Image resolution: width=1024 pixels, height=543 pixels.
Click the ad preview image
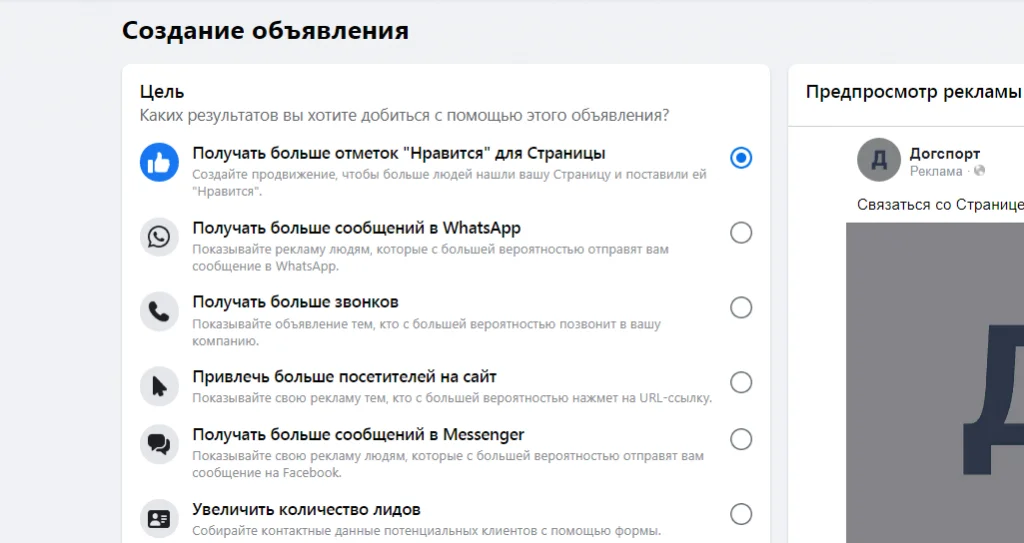coord(935,380)
